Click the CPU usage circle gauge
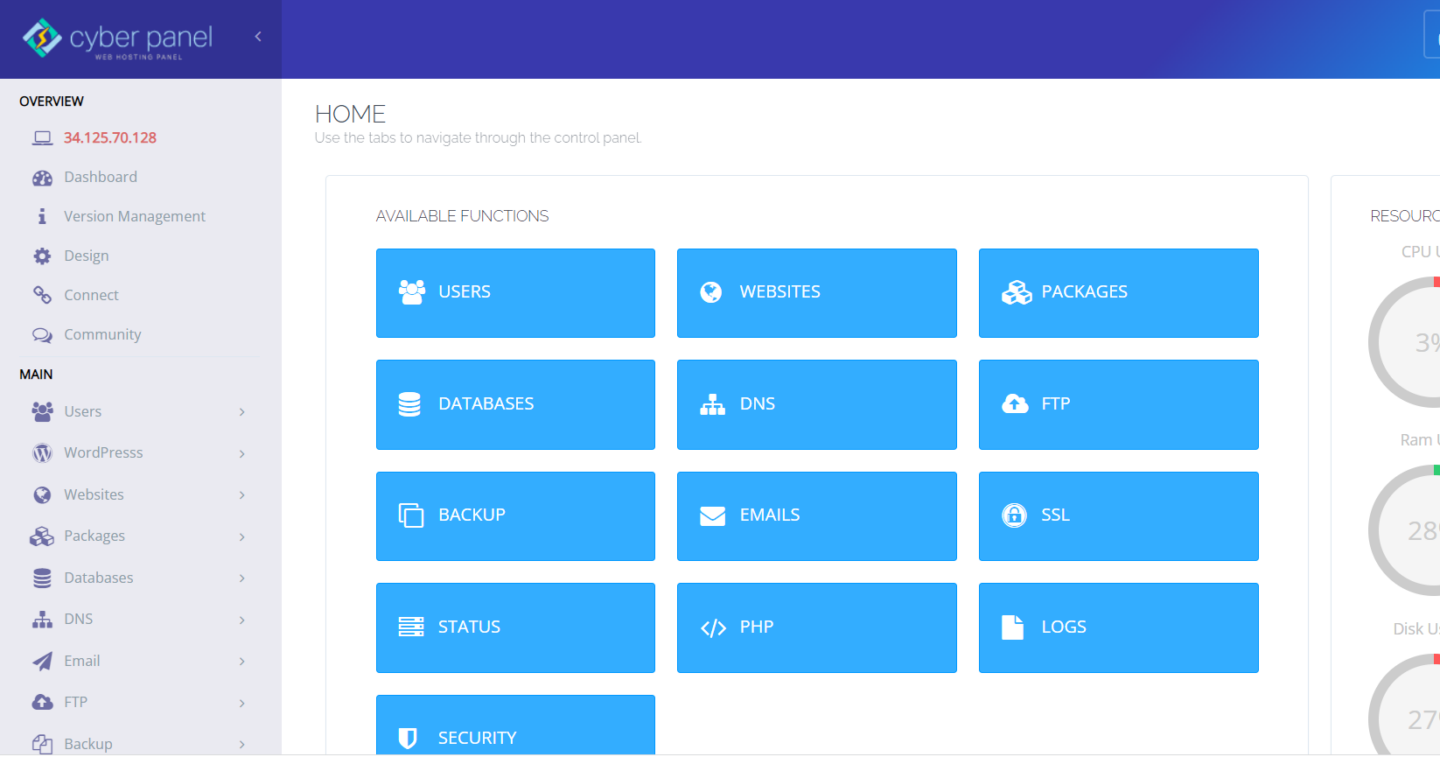 (x=1423, y=342)
